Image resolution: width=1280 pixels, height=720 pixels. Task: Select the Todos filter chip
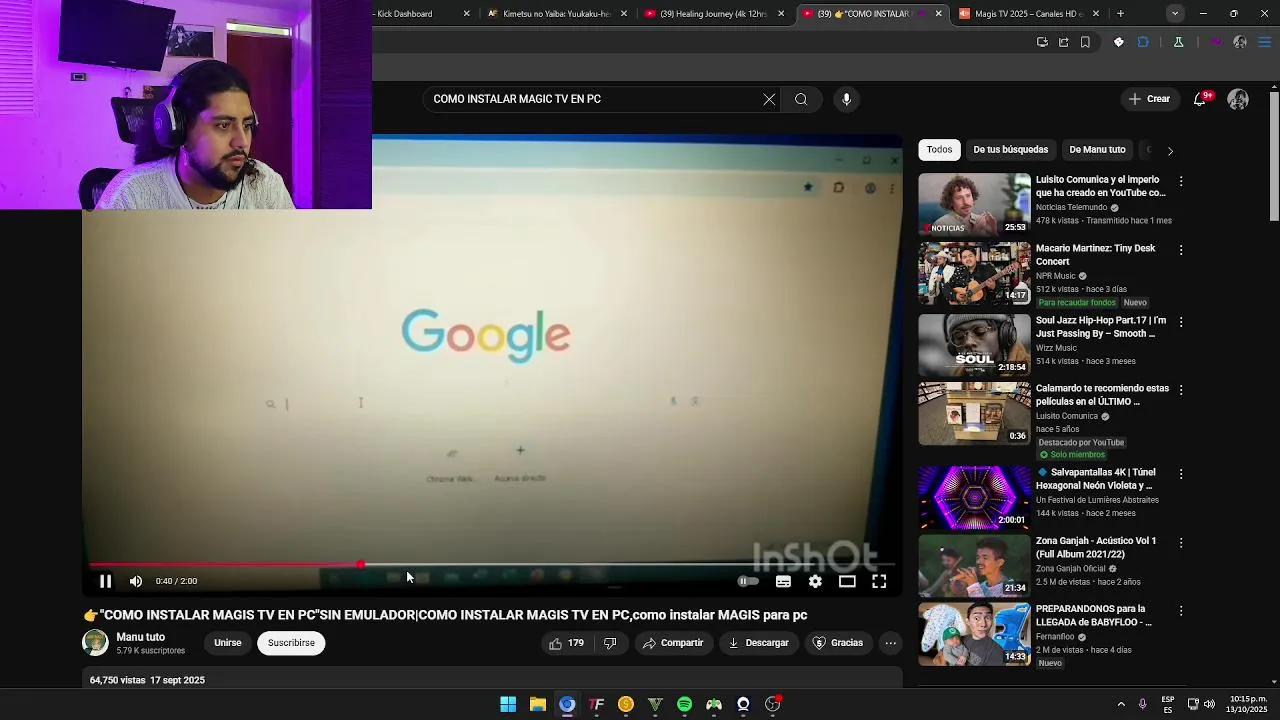pyautogui.click(x=939, y=150)
